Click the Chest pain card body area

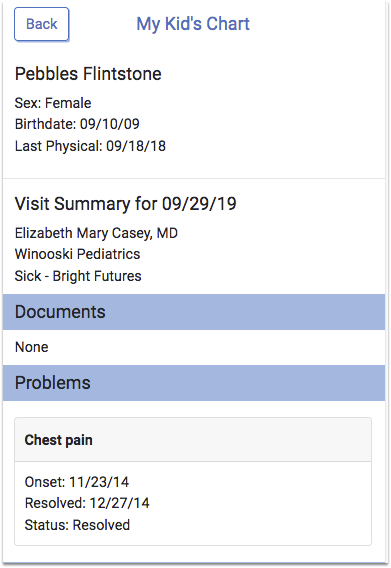193,504
